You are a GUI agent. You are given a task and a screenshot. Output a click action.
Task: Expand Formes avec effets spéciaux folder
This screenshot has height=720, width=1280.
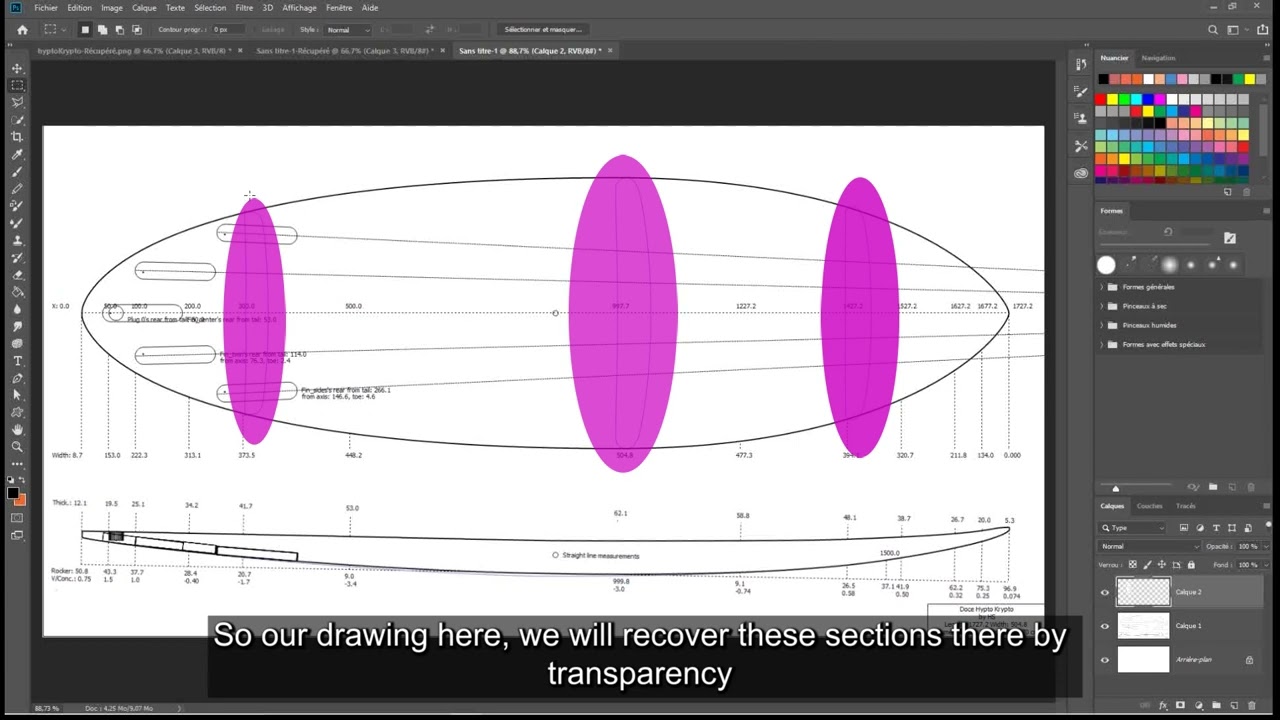coord(1102,344)
